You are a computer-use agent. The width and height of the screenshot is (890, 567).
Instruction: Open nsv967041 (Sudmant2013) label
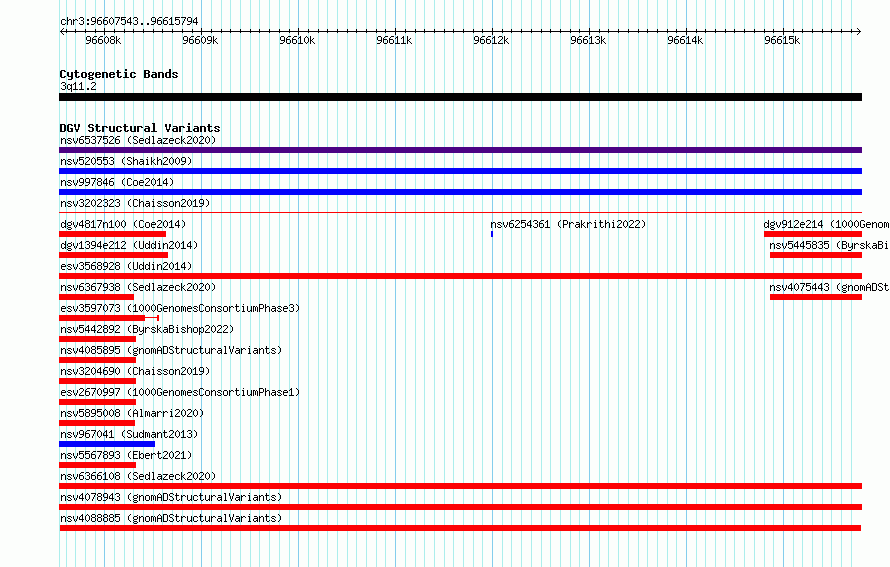129,434
